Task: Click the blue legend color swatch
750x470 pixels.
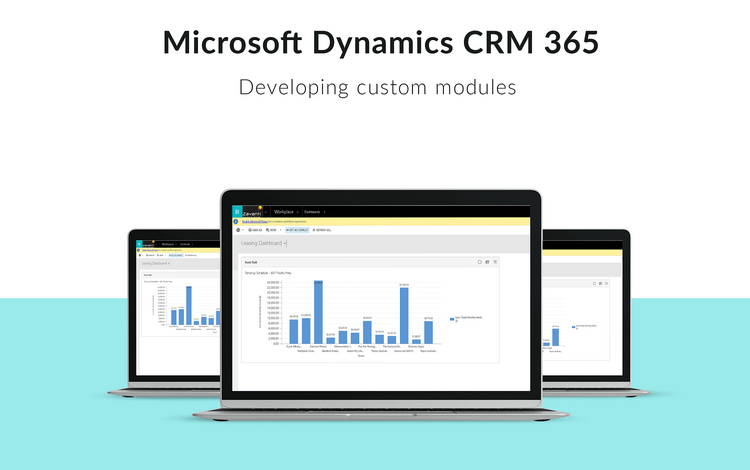Action: [x=450, y=317]
